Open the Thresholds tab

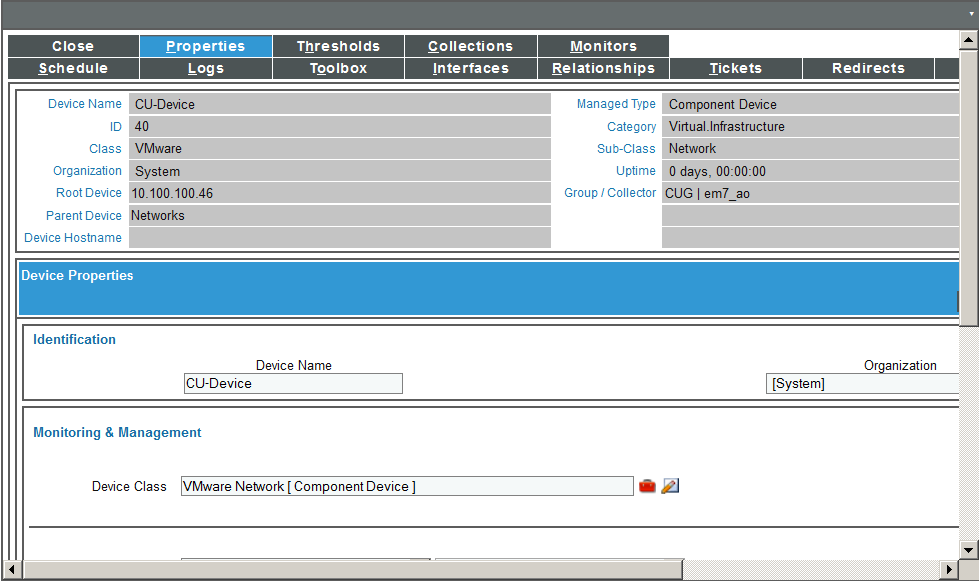[x=338, y=46]
